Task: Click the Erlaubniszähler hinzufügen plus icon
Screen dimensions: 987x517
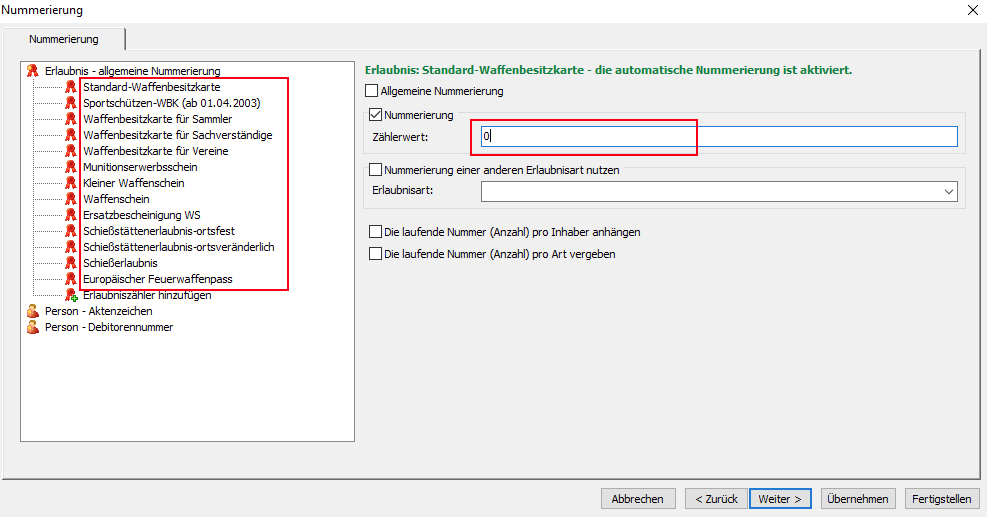Action: coord(71,295)
